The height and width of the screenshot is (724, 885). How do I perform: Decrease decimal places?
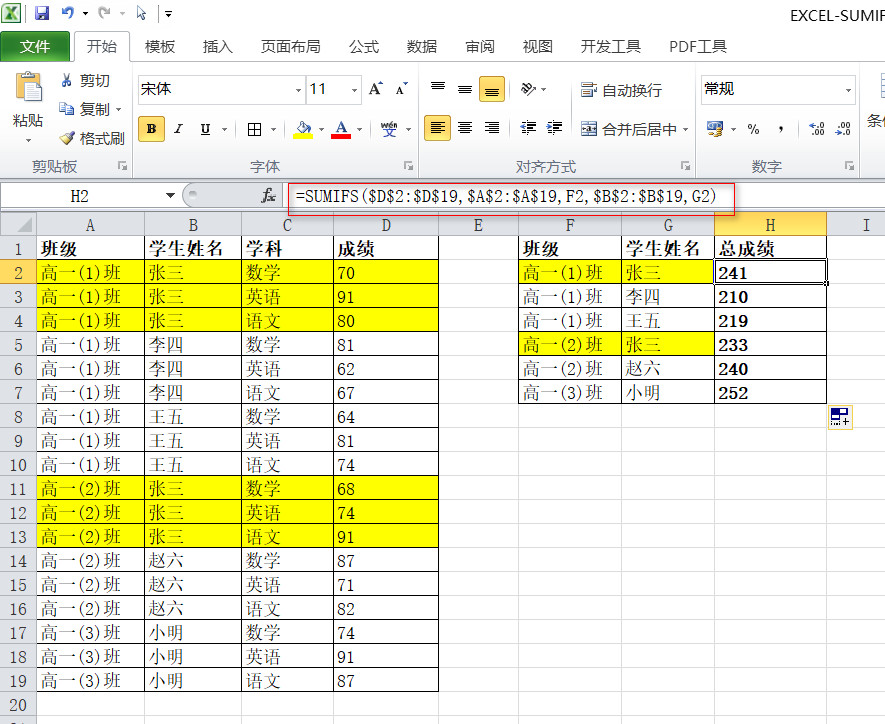click(x=843, y=129)
